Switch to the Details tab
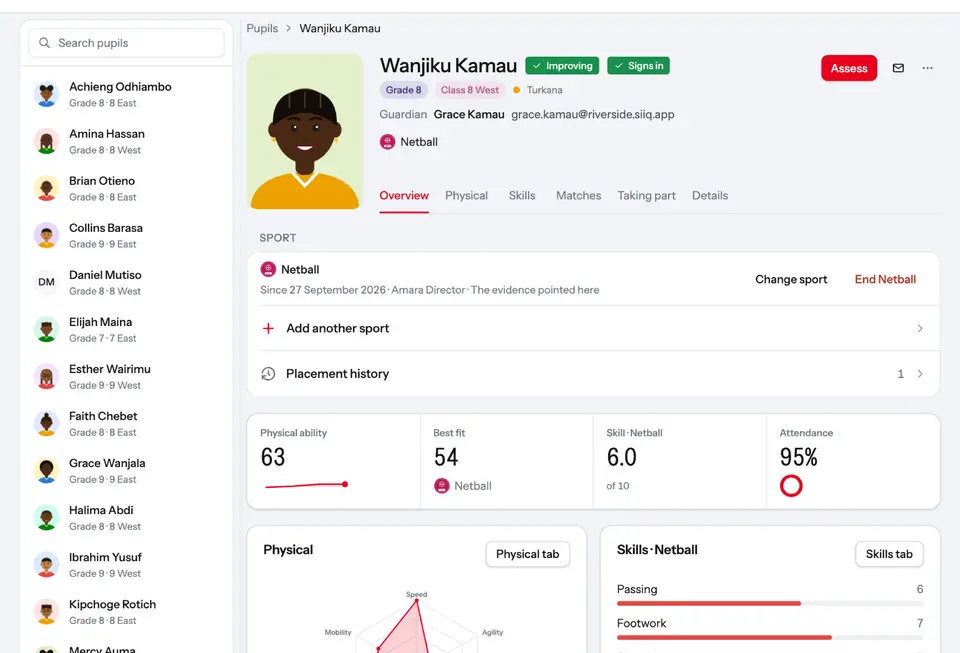Viewport: 960px width, 653px height. (710, 196)
